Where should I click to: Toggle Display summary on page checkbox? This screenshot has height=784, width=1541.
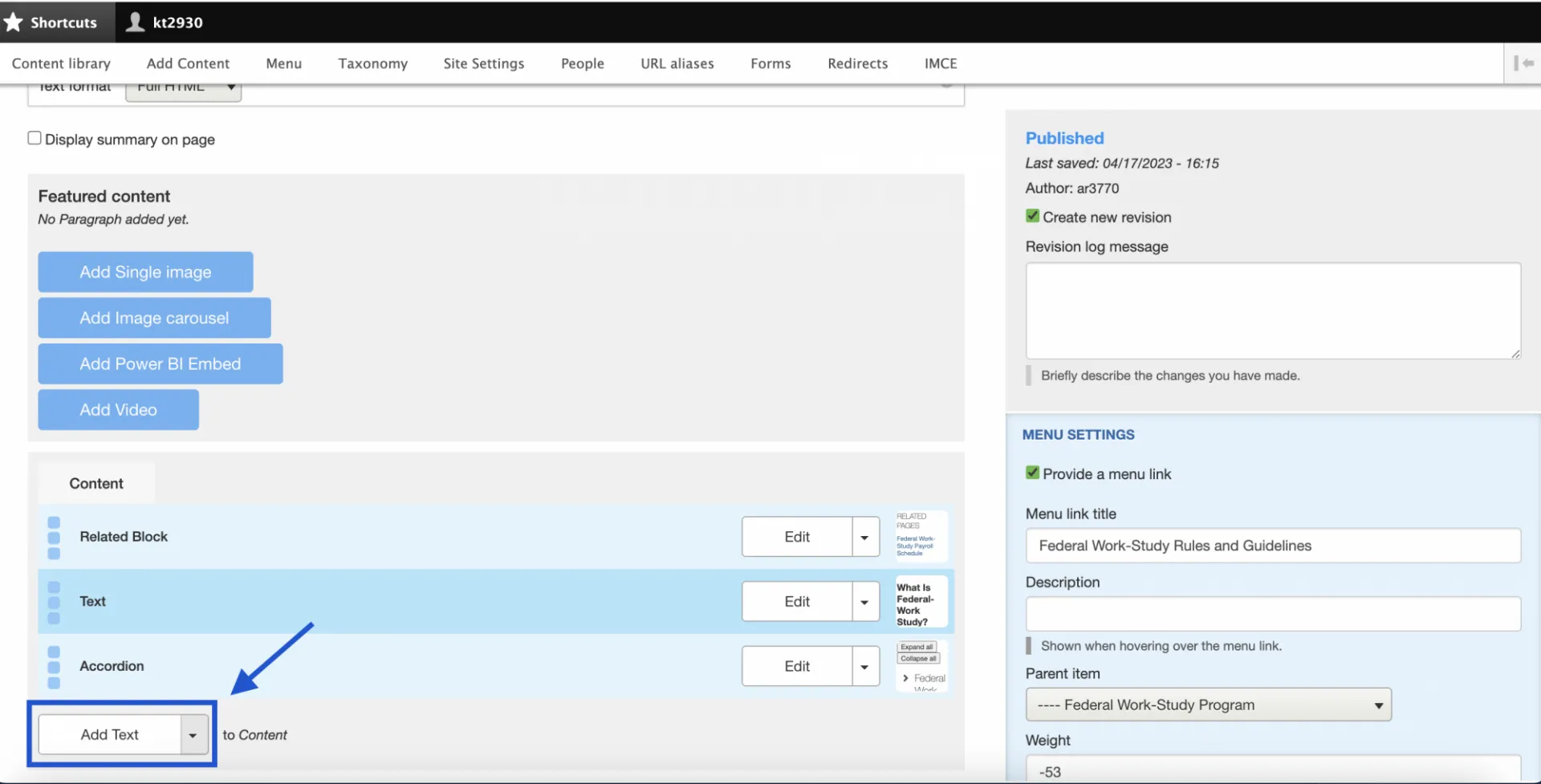tap(35, 138)
